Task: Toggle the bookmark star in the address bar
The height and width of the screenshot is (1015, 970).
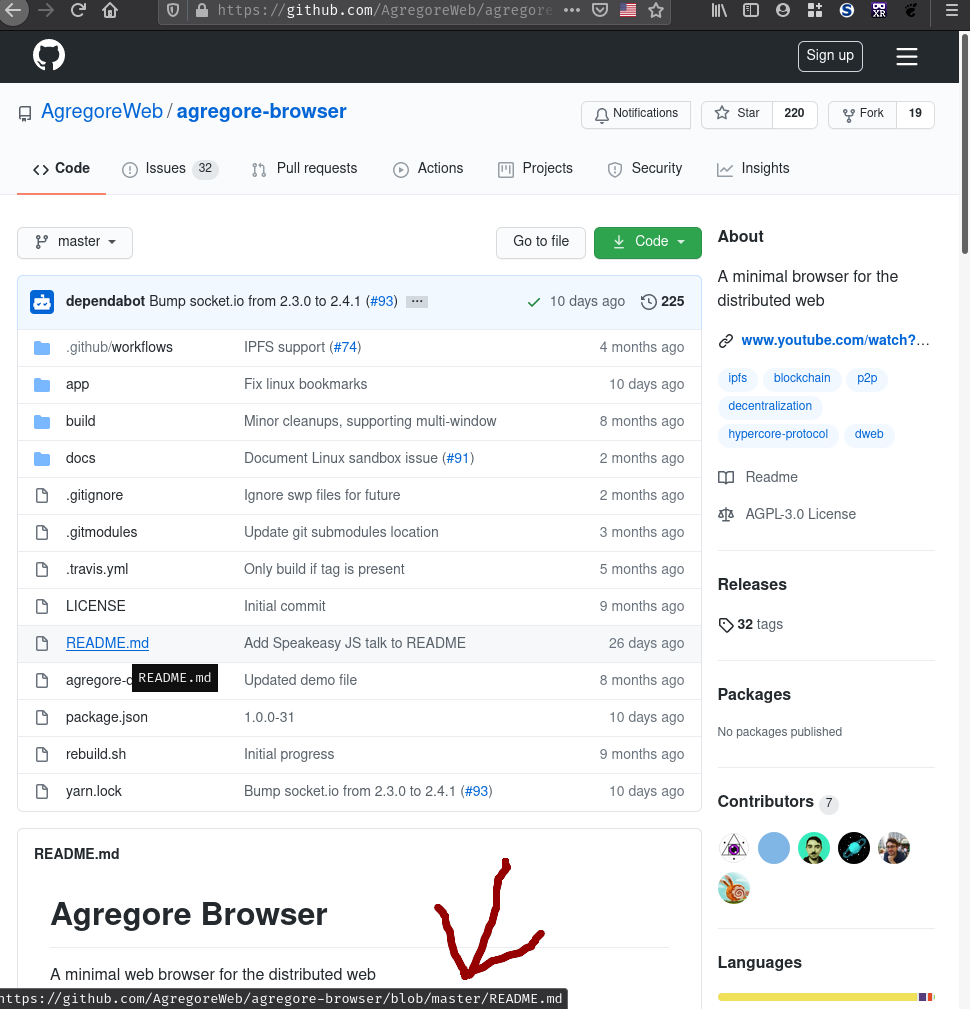Action: 655,11
